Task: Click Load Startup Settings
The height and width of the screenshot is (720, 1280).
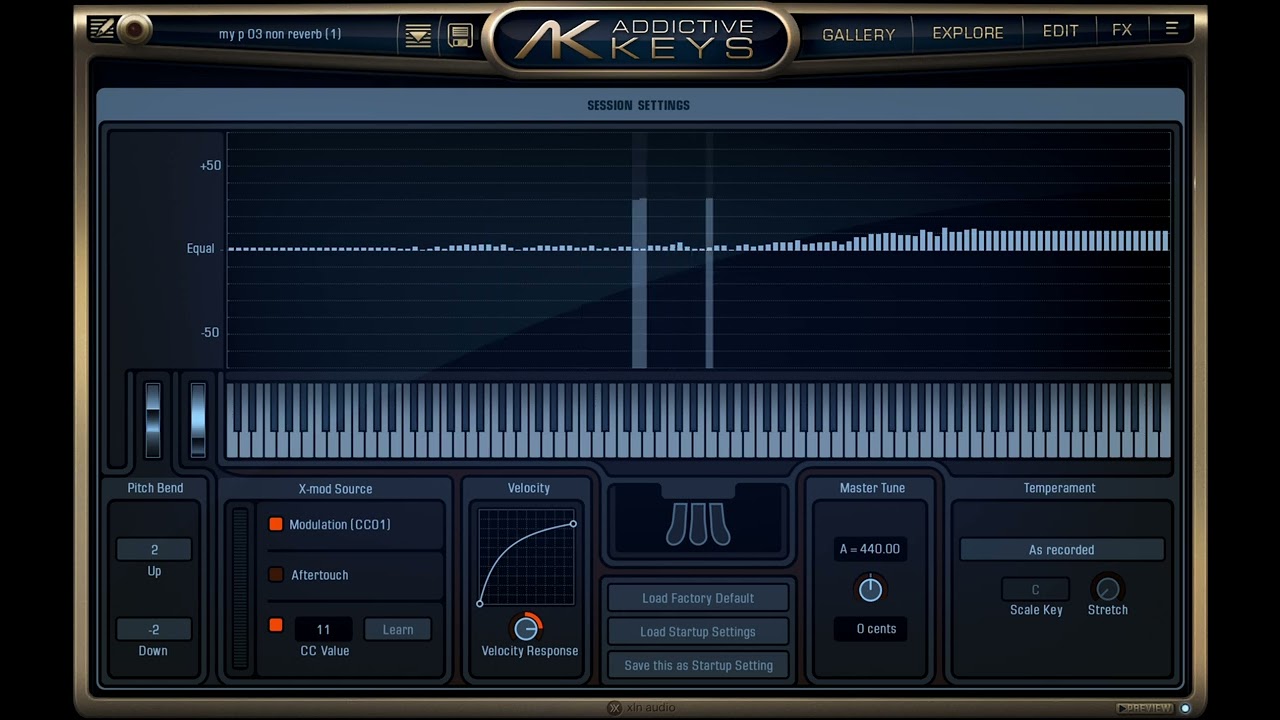Action: click(698, 632)
